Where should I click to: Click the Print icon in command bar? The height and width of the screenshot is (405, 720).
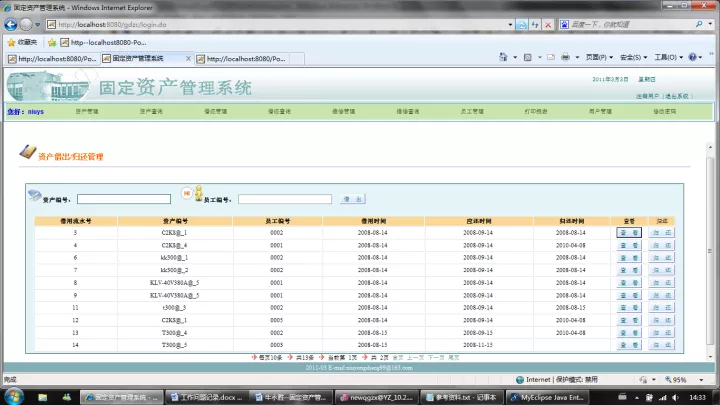565,57
